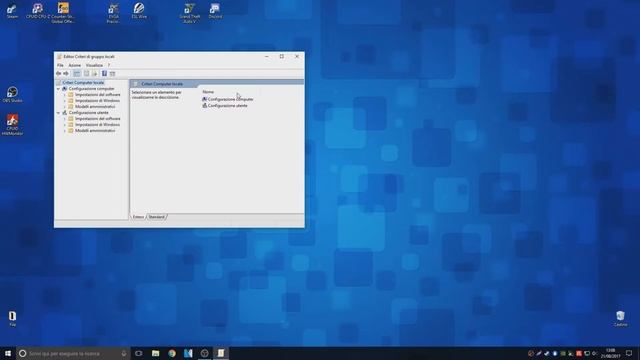Click the red icon in the system tray

(578, 353)
